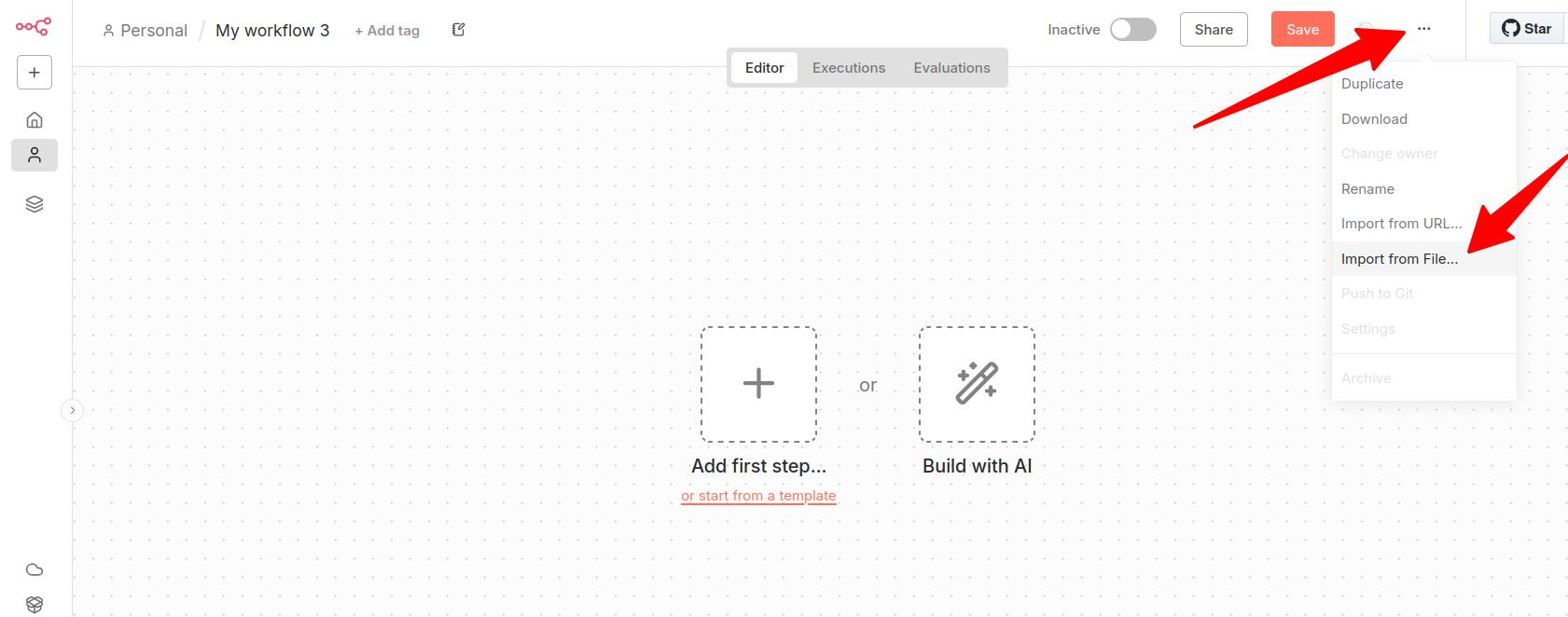Screen dimensions: 1568x617
Task: Follow the start from a template link
Action: coord(758,496)
